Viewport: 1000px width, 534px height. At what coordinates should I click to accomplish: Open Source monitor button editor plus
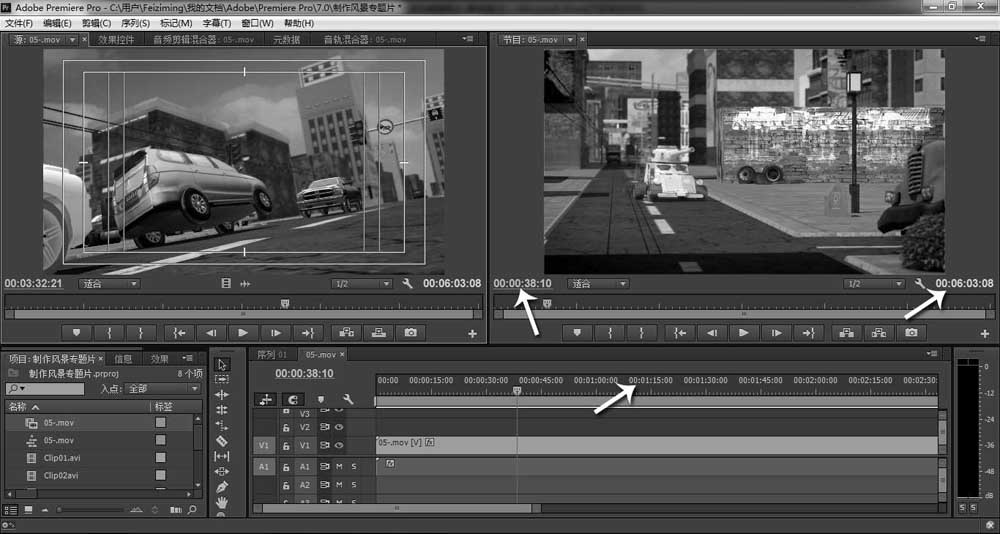tap(473, 333)
